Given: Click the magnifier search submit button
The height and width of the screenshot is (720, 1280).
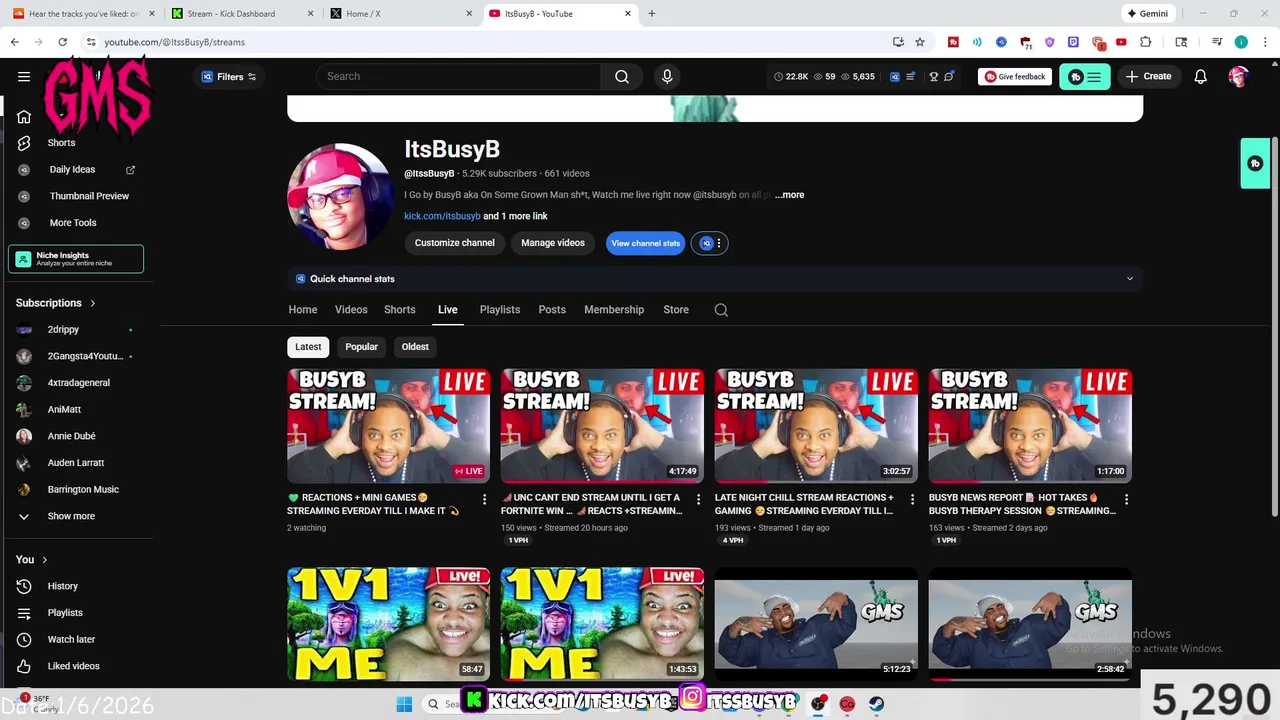Looking at the screenshot, I should pyautogui.click(x=622, y=76).
